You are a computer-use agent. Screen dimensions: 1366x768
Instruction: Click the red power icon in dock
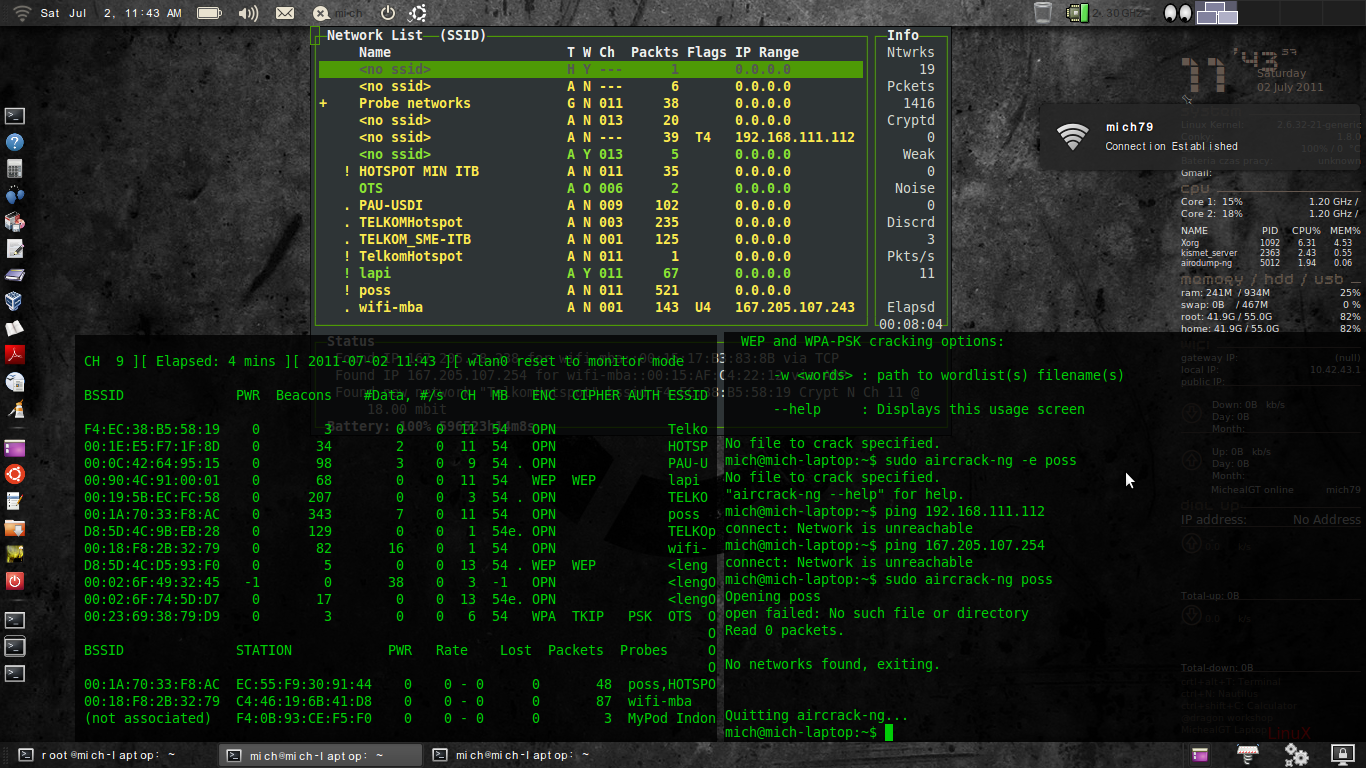point(15,580)
